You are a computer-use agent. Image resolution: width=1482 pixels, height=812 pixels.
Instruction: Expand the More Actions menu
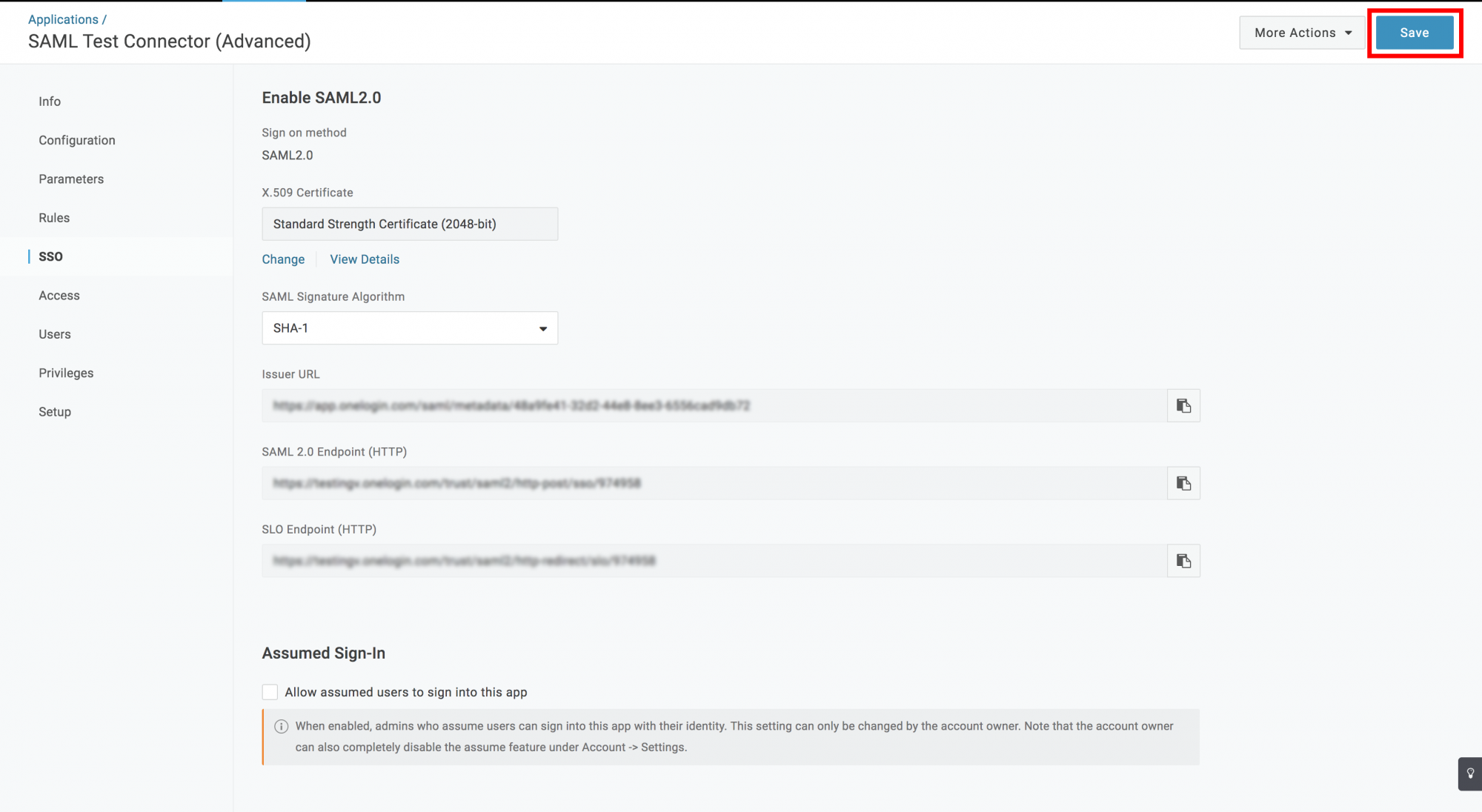(1302, 33)
